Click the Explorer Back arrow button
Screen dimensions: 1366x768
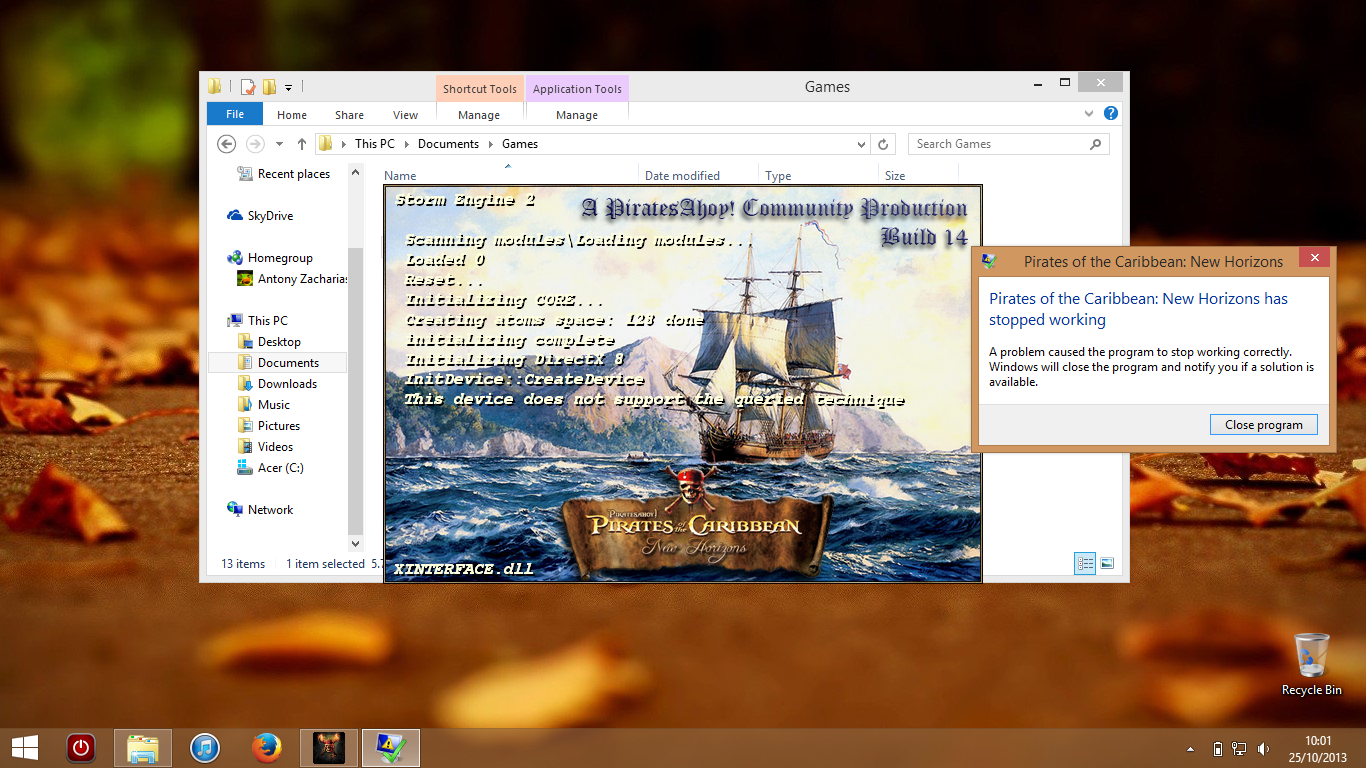226,144
